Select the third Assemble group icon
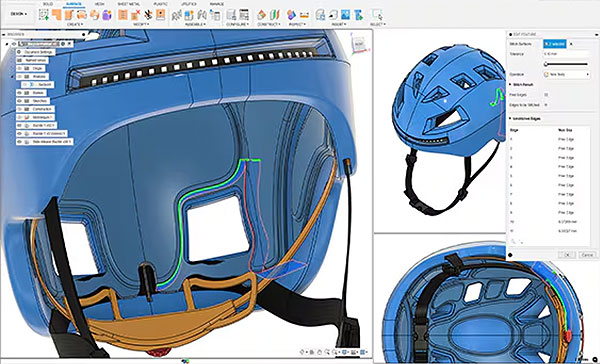Screen dimensions: 600x364 point(202,15)
